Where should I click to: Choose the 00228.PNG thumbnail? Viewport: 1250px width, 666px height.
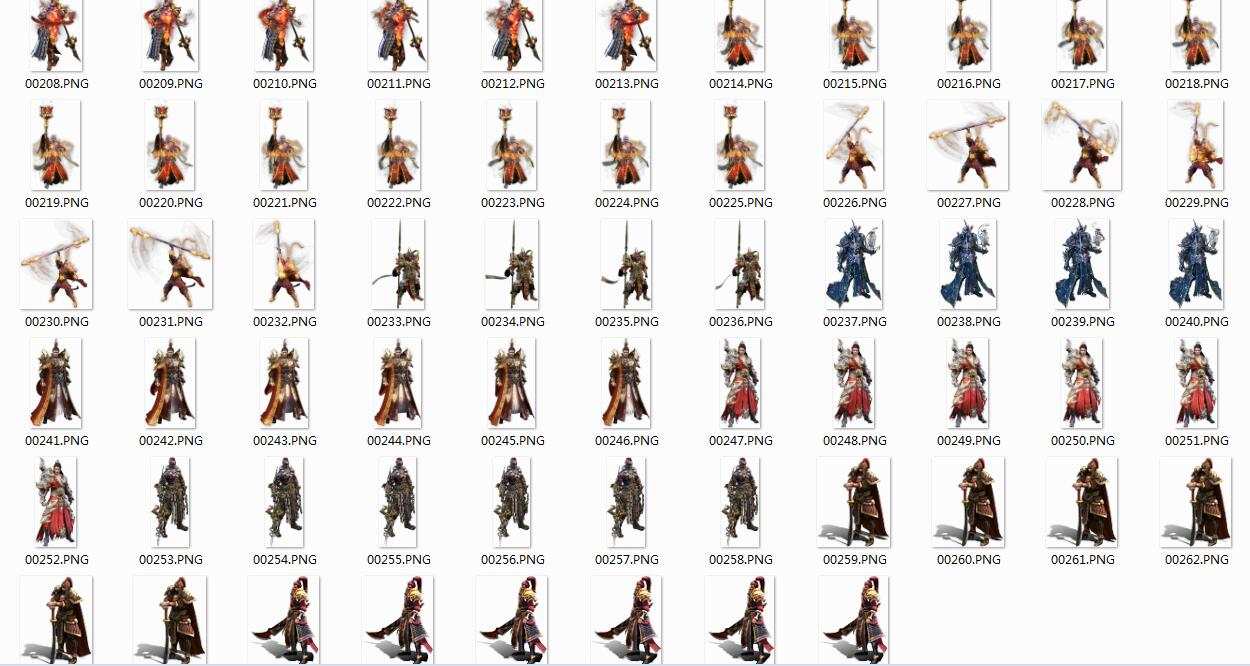point(1082,145)
